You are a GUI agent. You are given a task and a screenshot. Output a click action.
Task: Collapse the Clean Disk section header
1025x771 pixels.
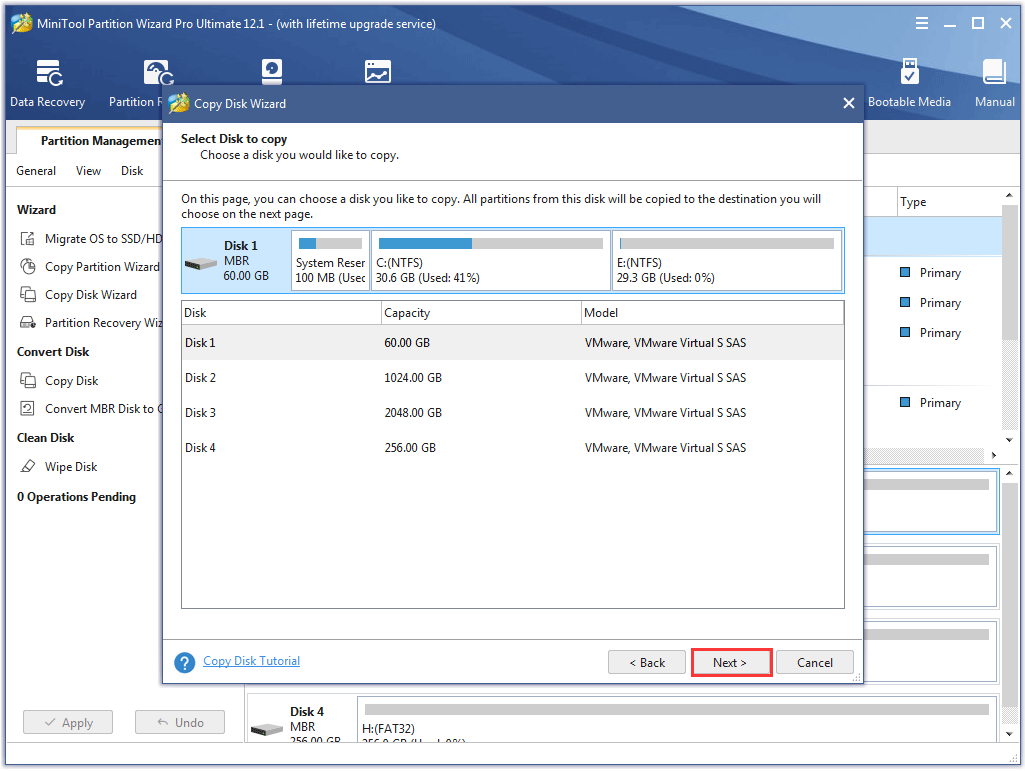point(46,437)
